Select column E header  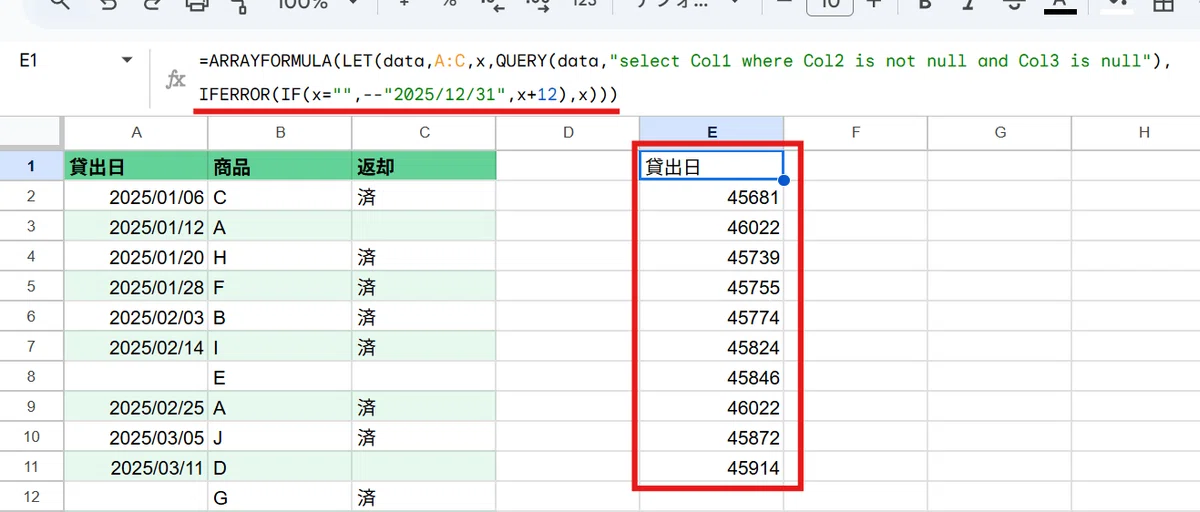[711, 131]
